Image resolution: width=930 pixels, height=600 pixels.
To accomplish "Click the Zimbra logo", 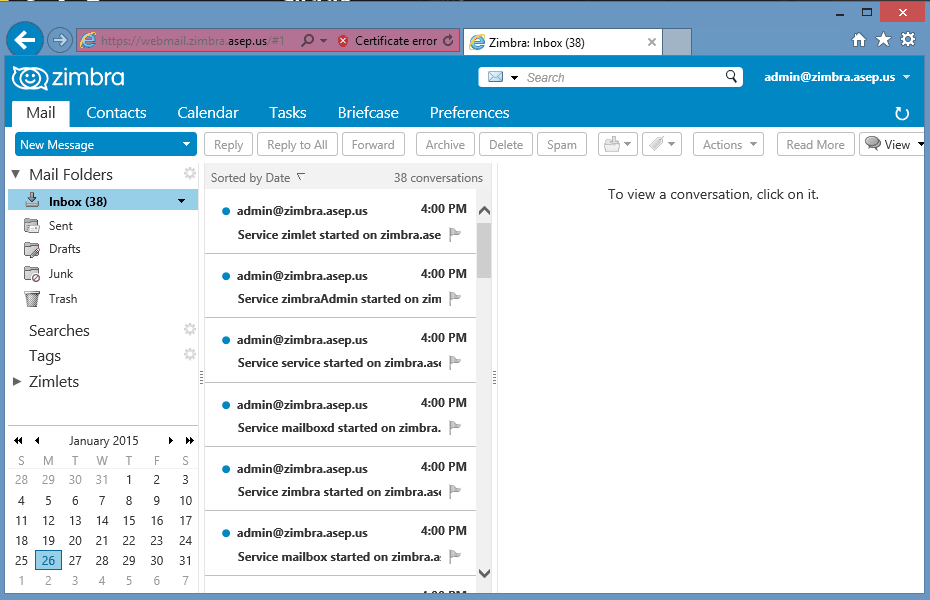I will [x=68, y=78].
